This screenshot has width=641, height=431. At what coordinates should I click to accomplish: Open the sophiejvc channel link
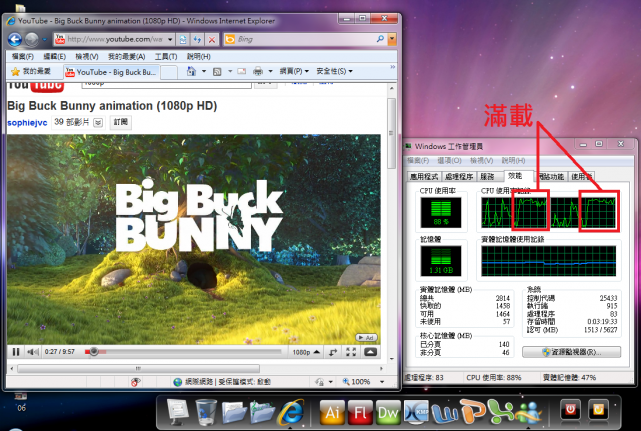(x=27, y=122)
